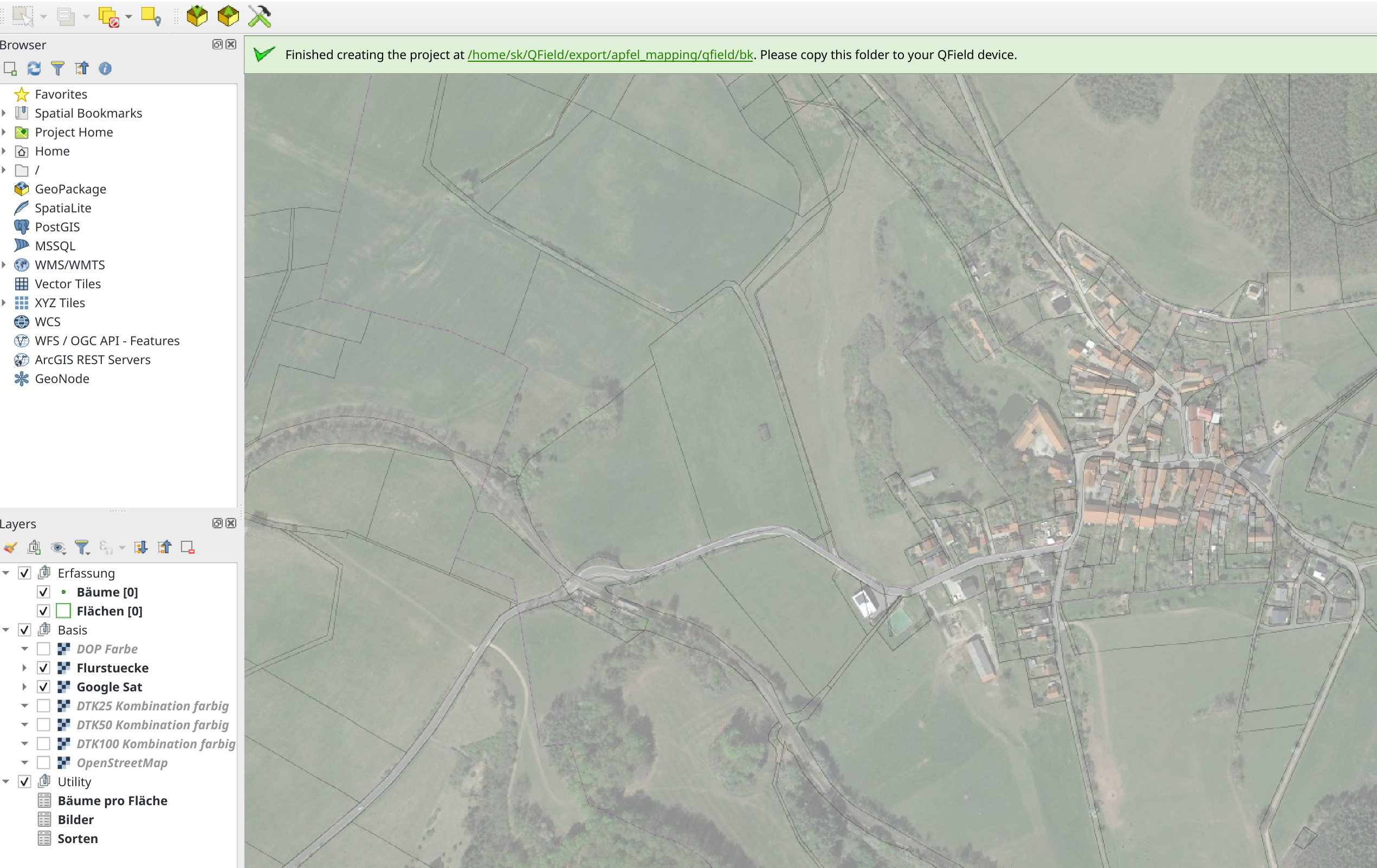Expand the Flurstuecke layer entry
This screenshot has height=868, width=1377.
[x=24, y=668]
